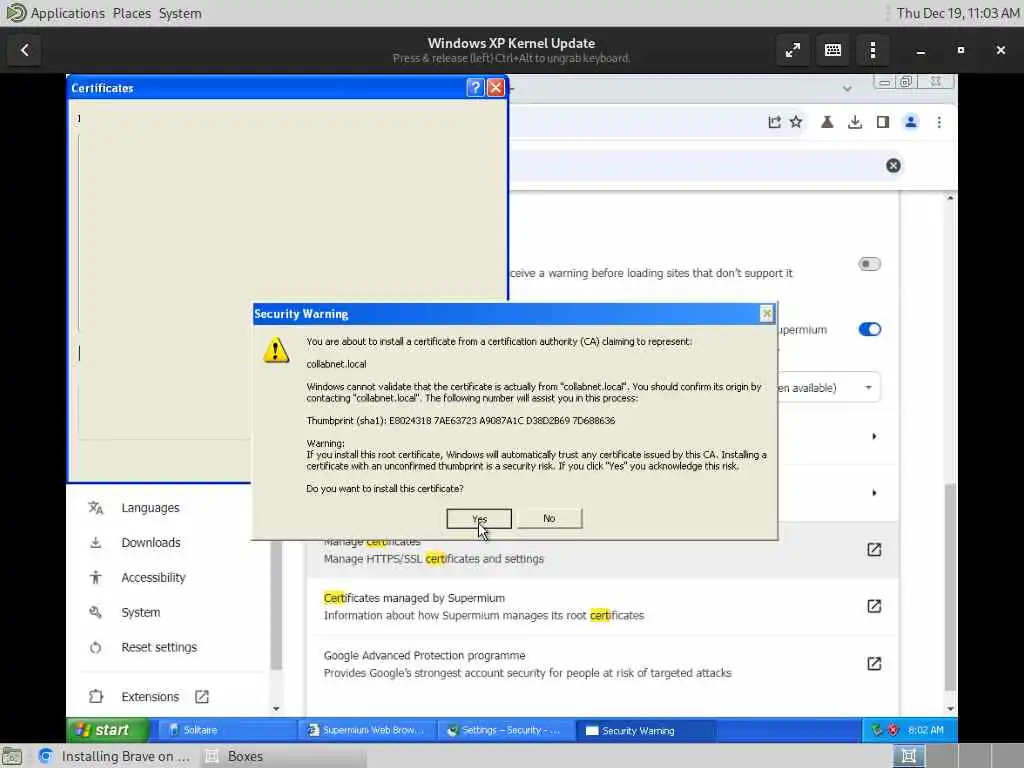Open the browser three-dot menu
The width and height of the screenshot is (1024, 768).
[x=939, y=122]
